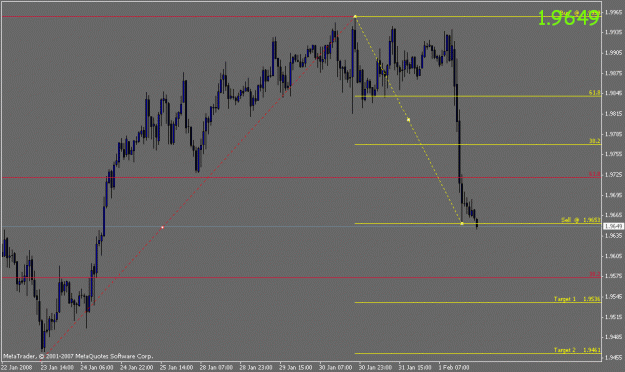Click the 1.9635 price axis label
625x372 pixels.
tap(613, 236)
